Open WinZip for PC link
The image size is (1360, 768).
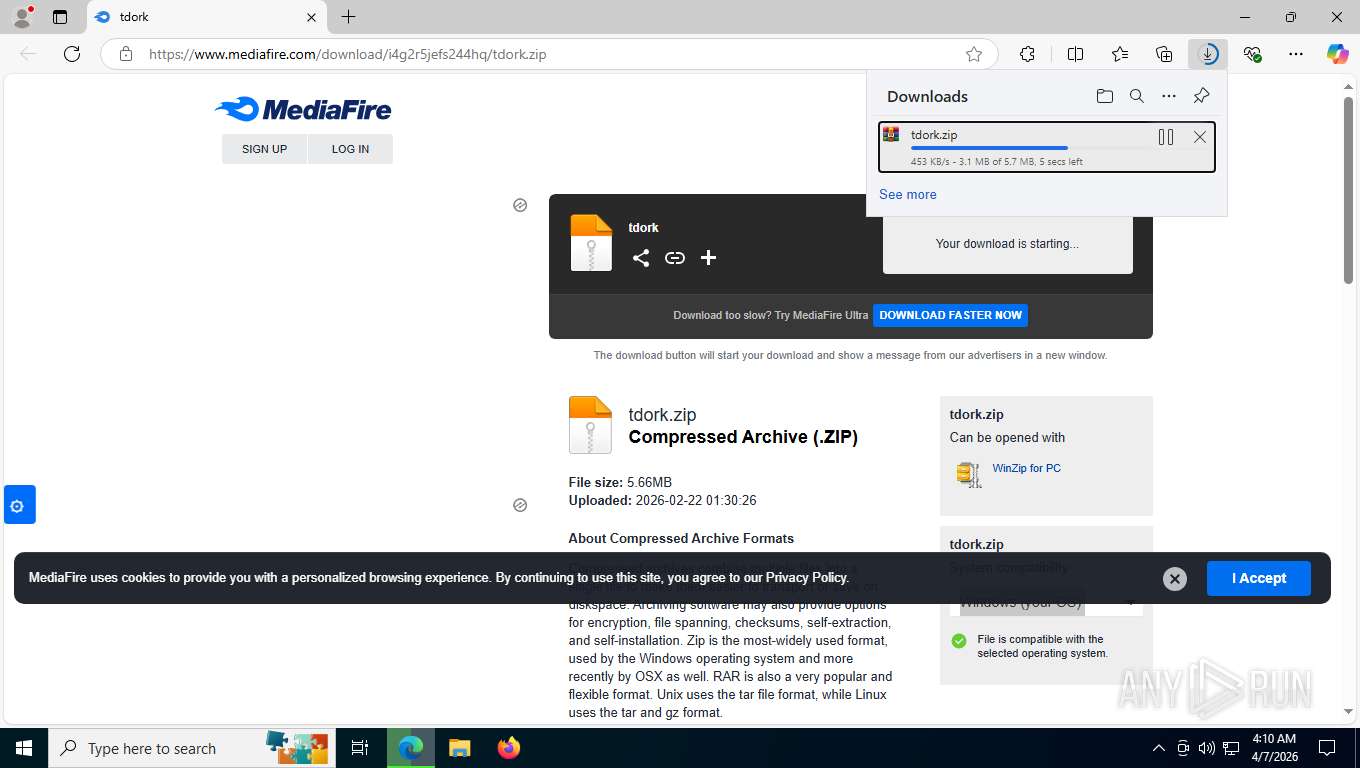click(1026, 468)
